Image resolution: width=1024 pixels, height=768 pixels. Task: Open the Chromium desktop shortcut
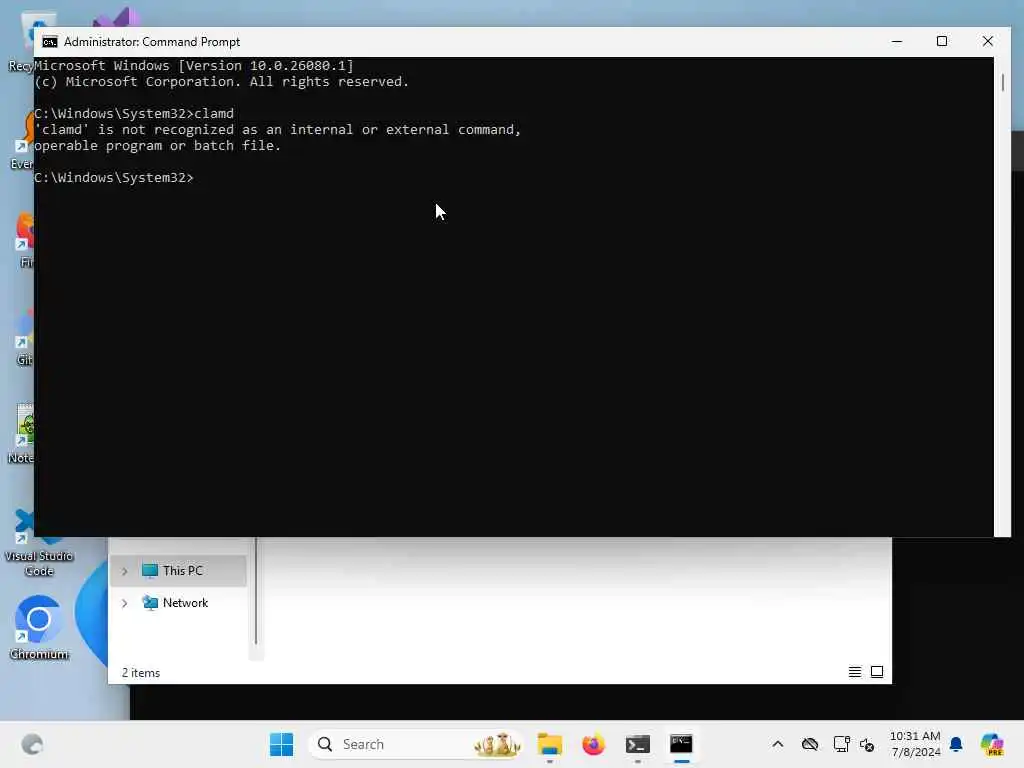(39, 628)
